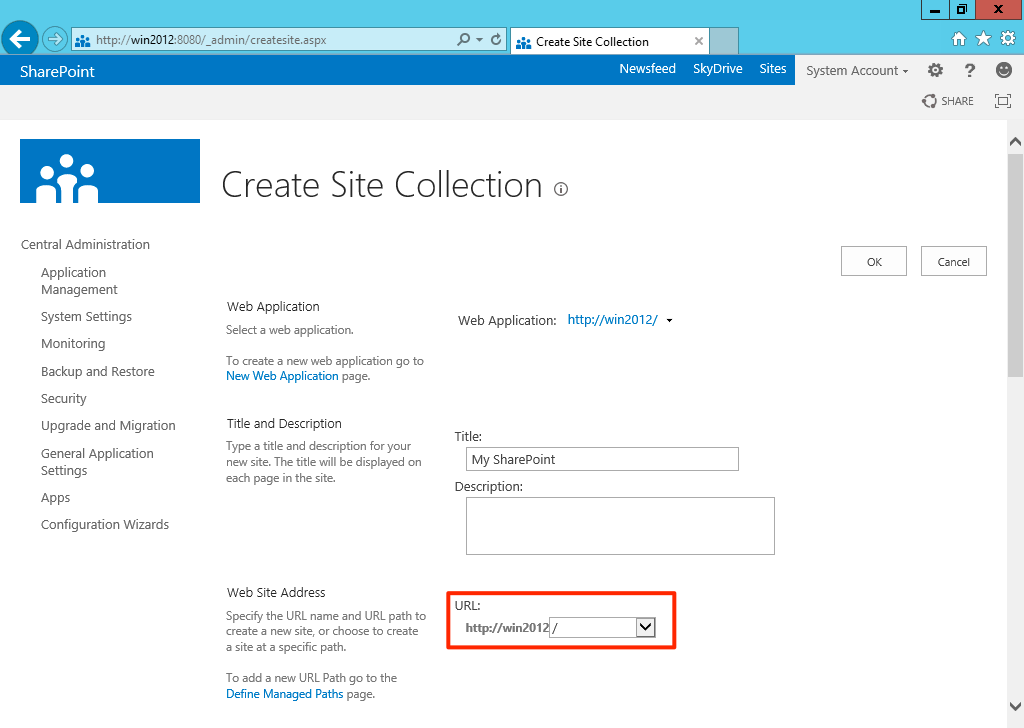This screenshot has width=1024, height=728.
Task: Toggle focus on content icon
Action: [1002, 101]
